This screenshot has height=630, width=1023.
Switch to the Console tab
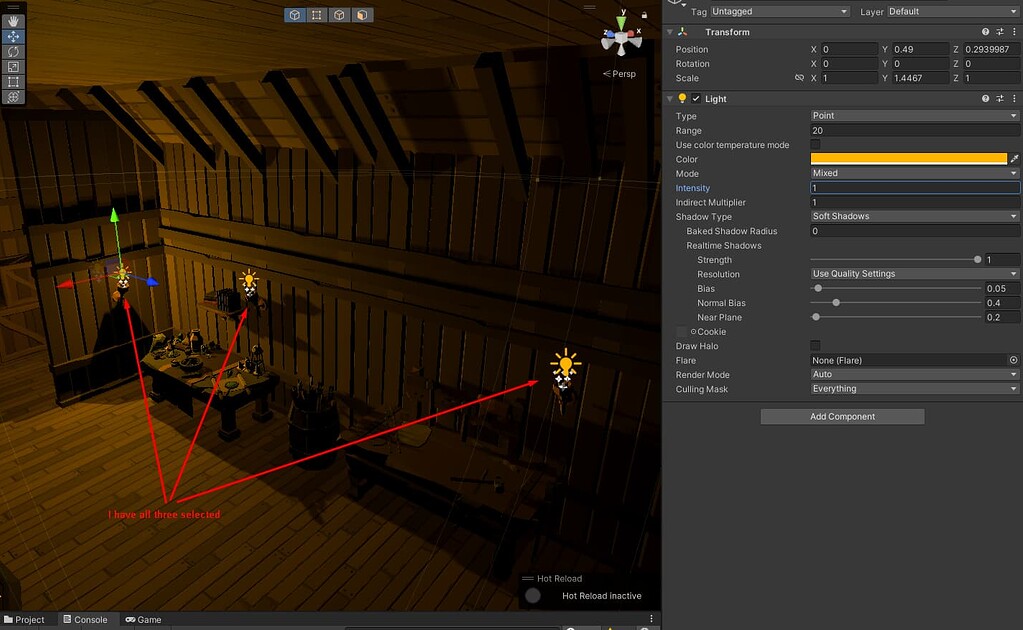coord(88,619)
